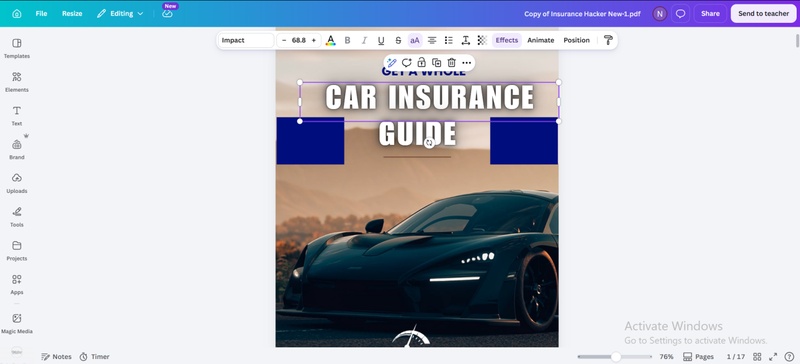
Task: Click the 68.8 font size field
Action: tap(298, 40)
